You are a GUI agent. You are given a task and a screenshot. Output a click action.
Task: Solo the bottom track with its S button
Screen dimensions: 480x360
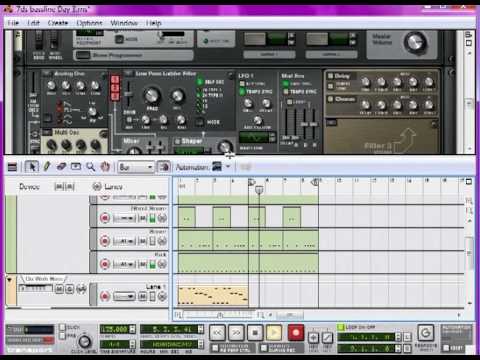[x=70, y=289]
